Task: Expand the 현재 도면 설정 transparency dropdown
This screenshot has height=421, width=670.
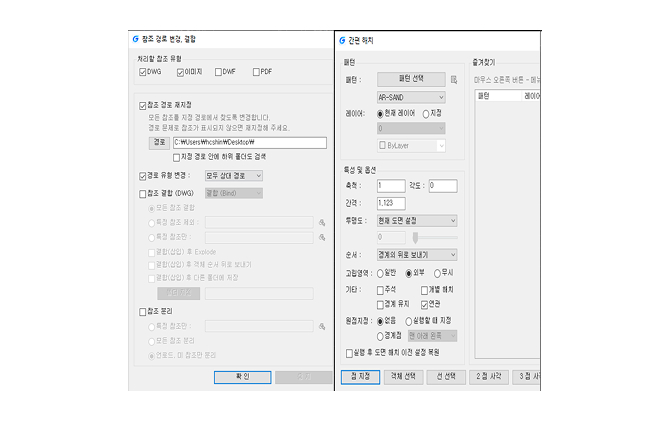Action: [x=417, y=220]
